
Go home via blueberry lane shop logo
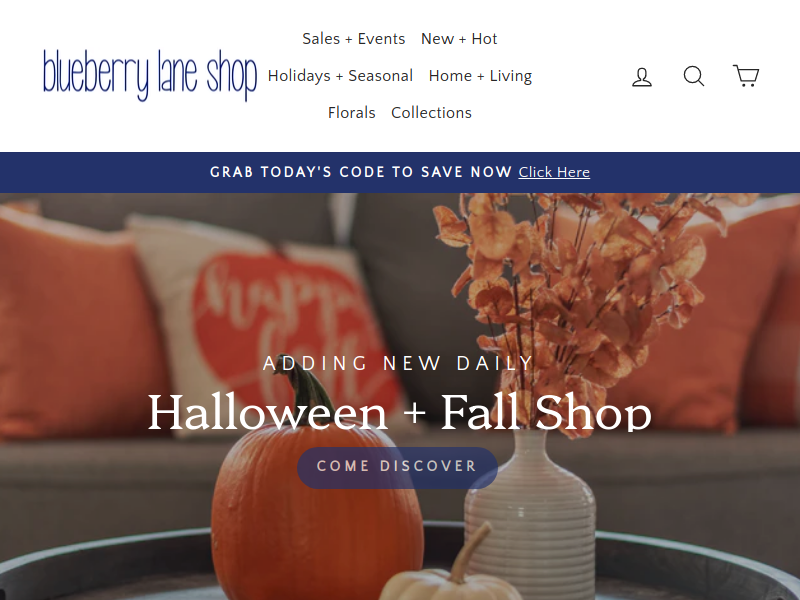point(150,76)
